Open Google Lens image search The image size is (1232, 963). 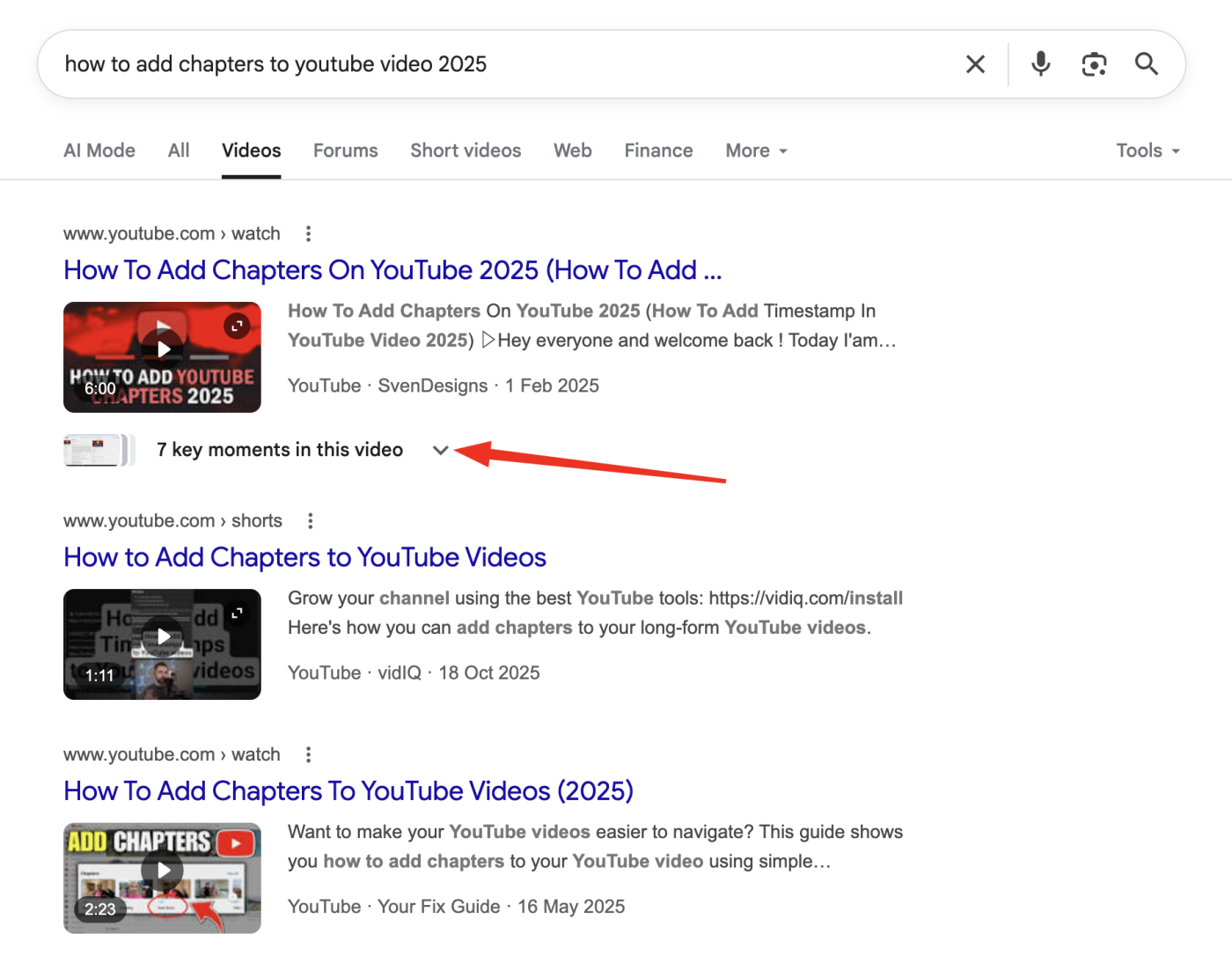tap(1094, 63)
